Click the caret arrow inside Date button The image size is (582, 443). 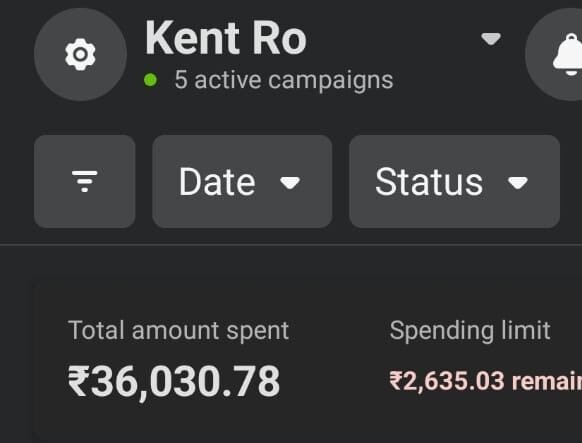click(x=290, y=183)
